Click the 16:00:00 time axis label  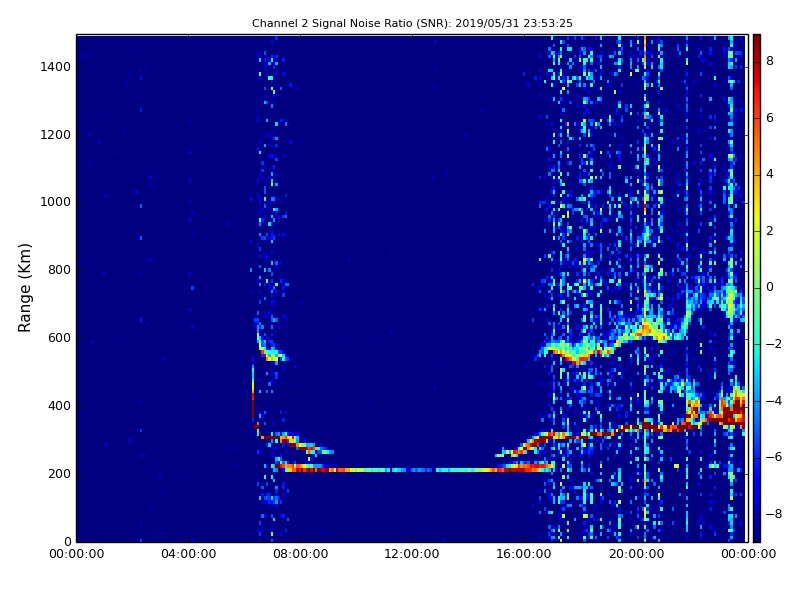pos(524,554)
